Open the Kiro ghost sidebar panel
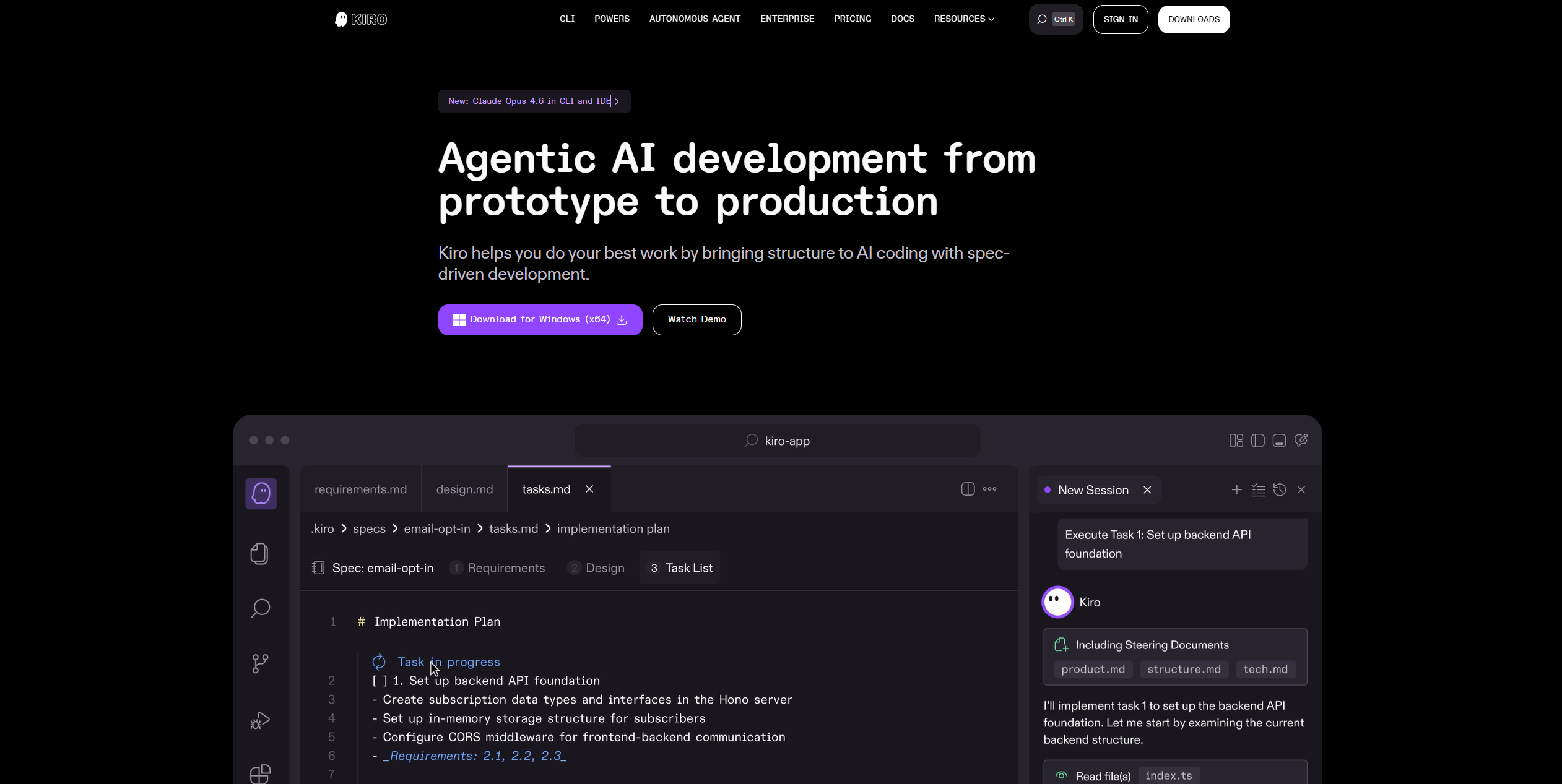 261,493
